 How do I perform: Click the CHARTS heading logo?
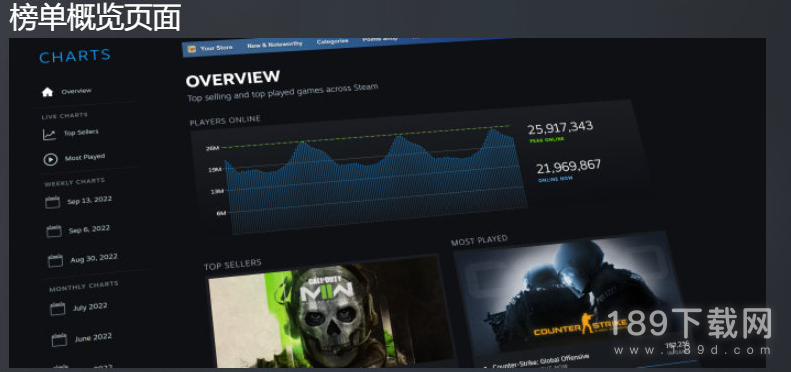tap(75, 57)
